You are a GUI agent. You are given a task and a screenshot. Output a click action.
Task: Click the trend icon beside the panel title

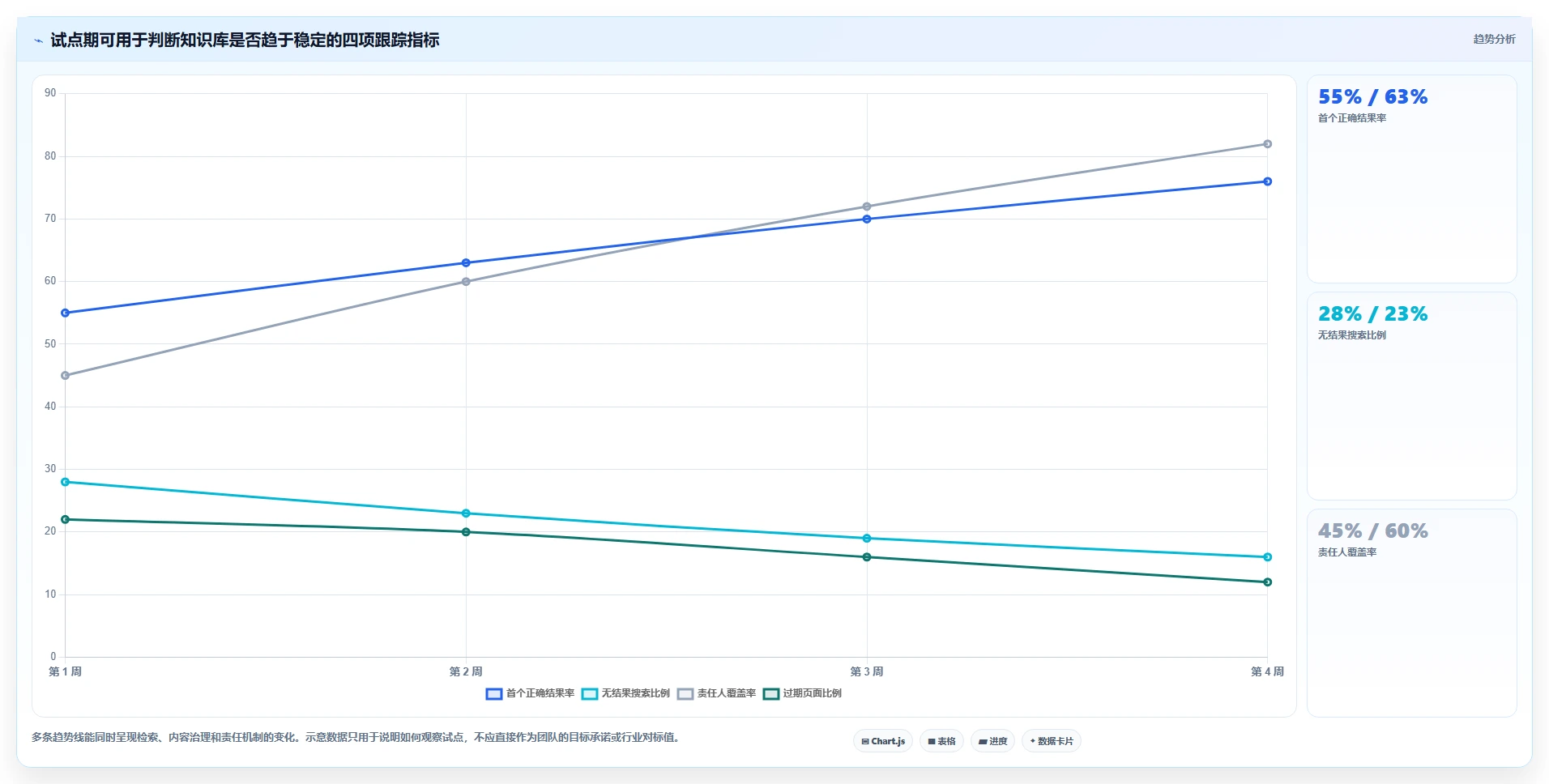click(x=38, y=40)
